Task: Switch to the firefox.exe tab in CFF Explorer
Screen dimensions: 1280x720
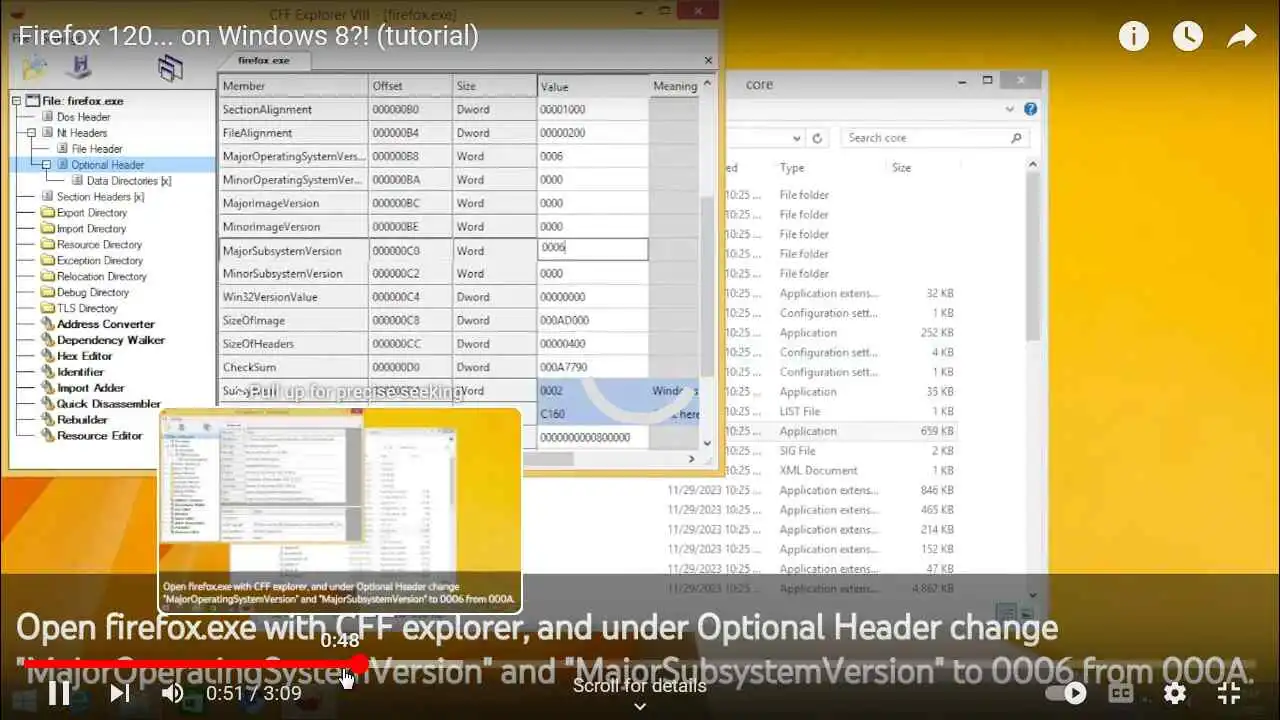Action: pos(264,61)
